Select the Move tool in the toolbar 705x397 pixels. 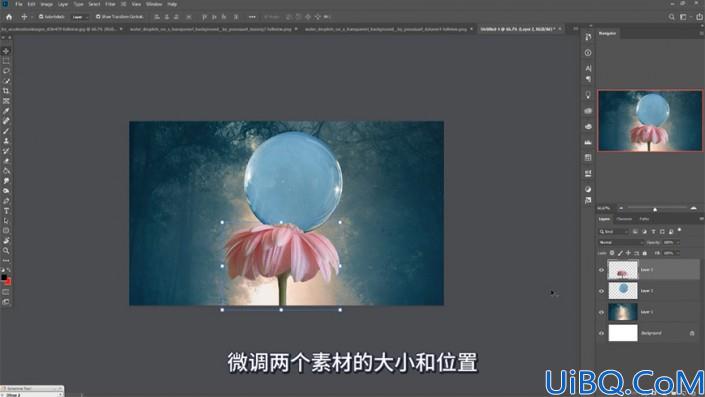[6, 51]
